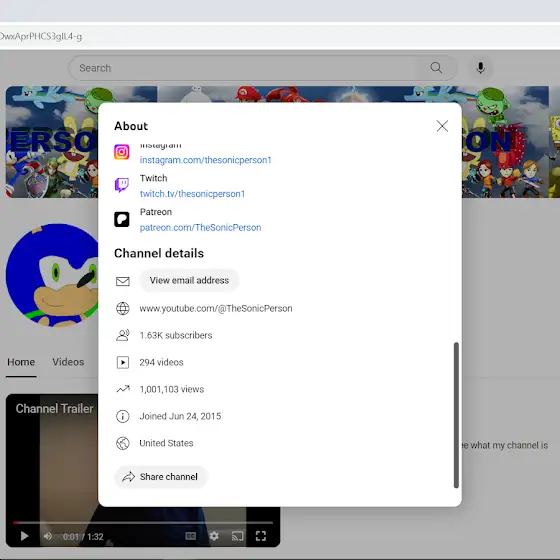Click the Twitch logo icon

[122, 185]
